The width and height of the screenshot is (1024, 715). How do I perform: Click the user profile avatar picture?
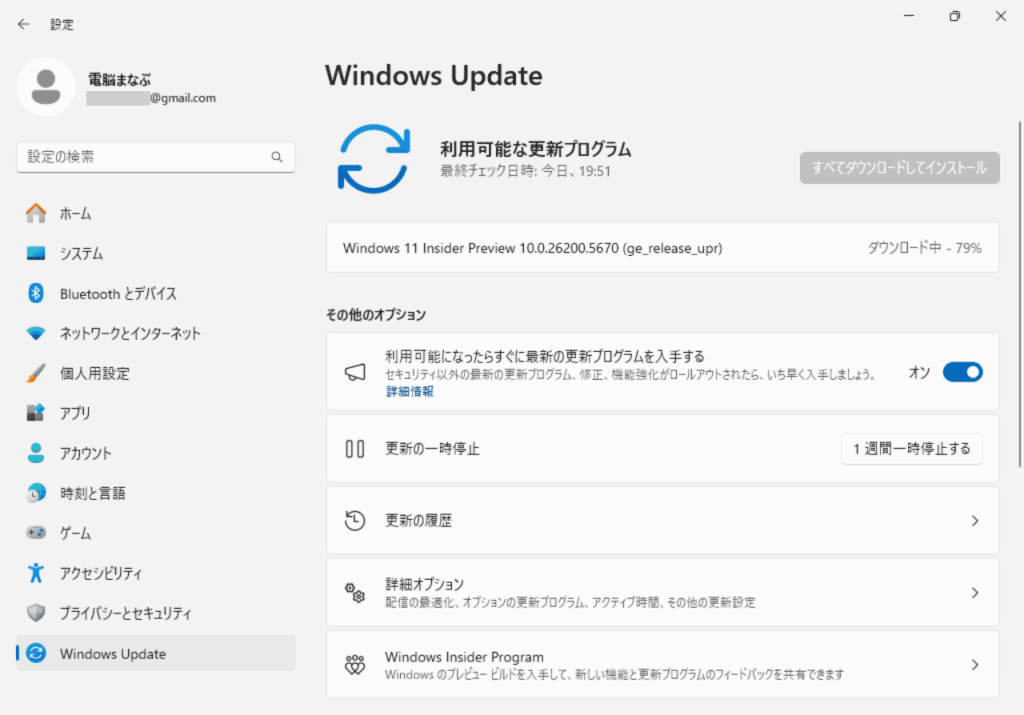pyautogui.click(x=46, y=87)
